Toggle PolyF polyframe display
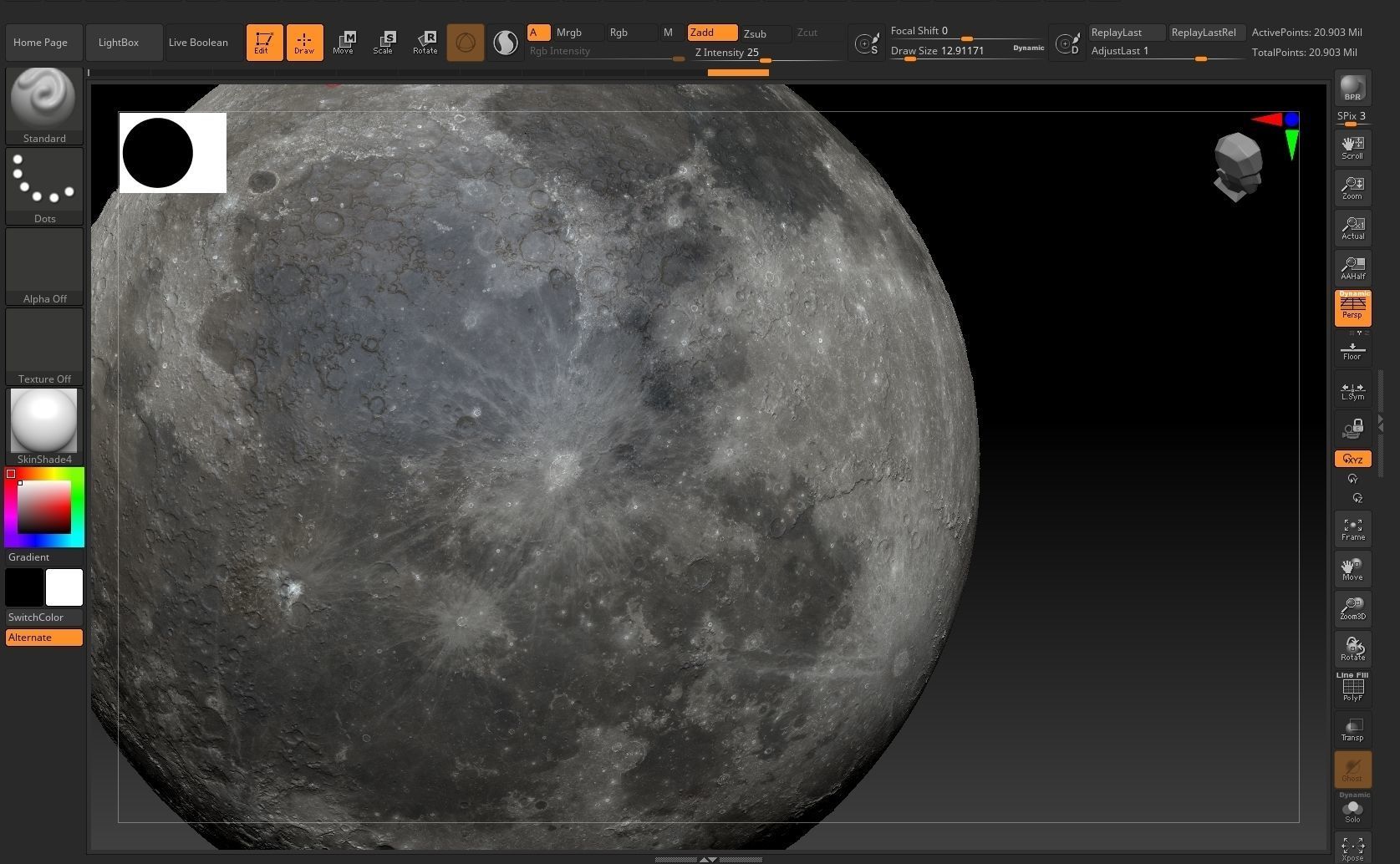 click(x=1352, y=688)
